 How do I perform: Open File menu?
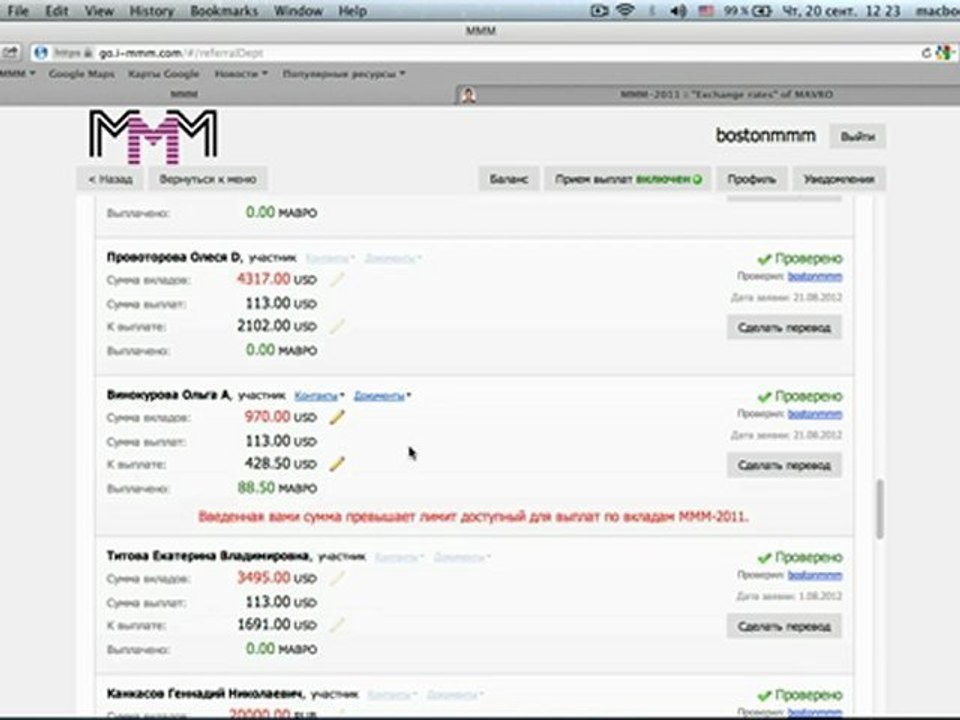tap(18, 10)
